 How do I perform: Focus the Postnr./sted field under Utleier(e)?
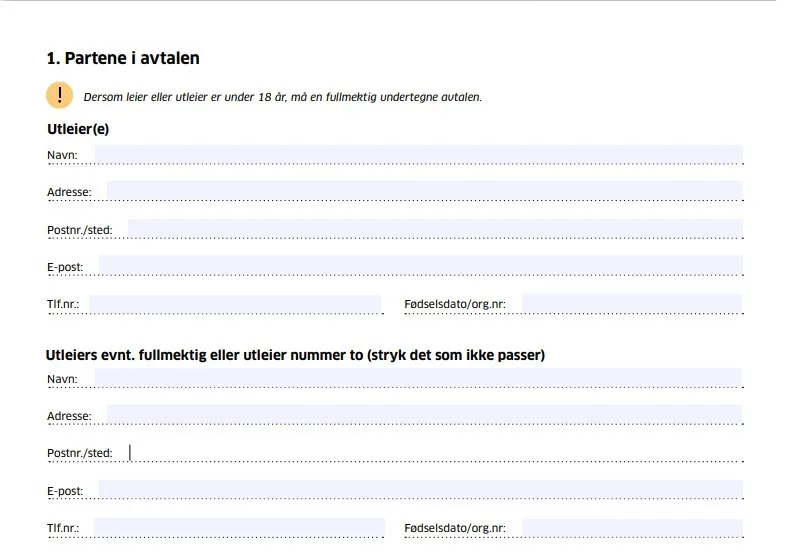(x=434, y=229)
